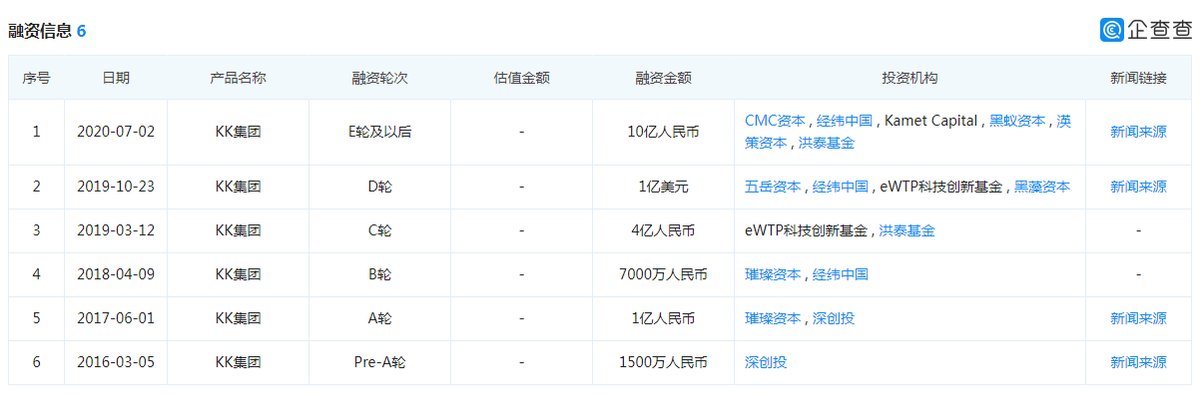1200x394 pixels.
Task: Click 五岳资本 in the D轮 row
Action: click(772, 186)
